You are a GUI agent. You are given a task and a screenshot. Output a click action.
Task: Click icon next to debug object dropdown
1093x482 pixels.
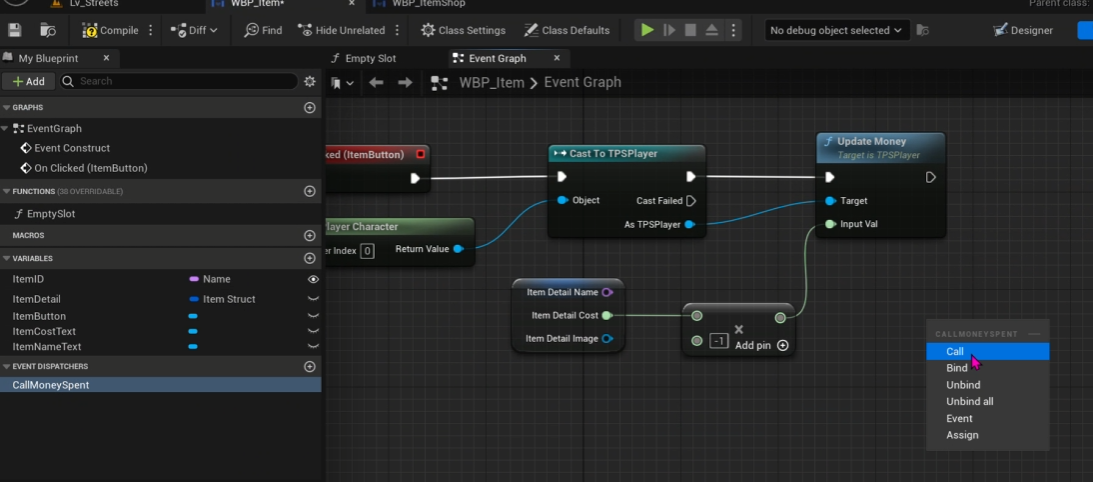tap(922, 30)
